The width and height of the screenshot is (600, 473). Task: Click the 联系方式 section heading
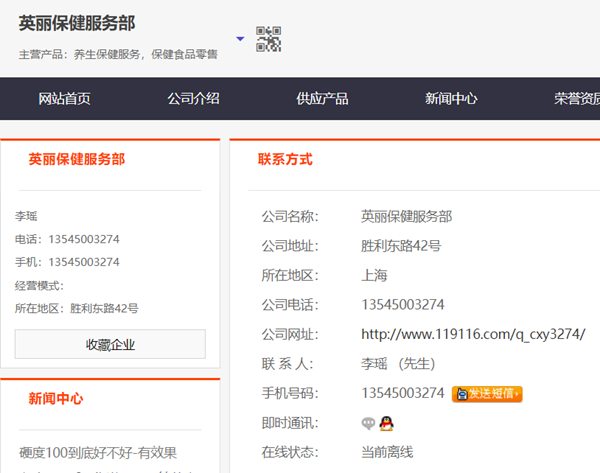tap(285, 159)
